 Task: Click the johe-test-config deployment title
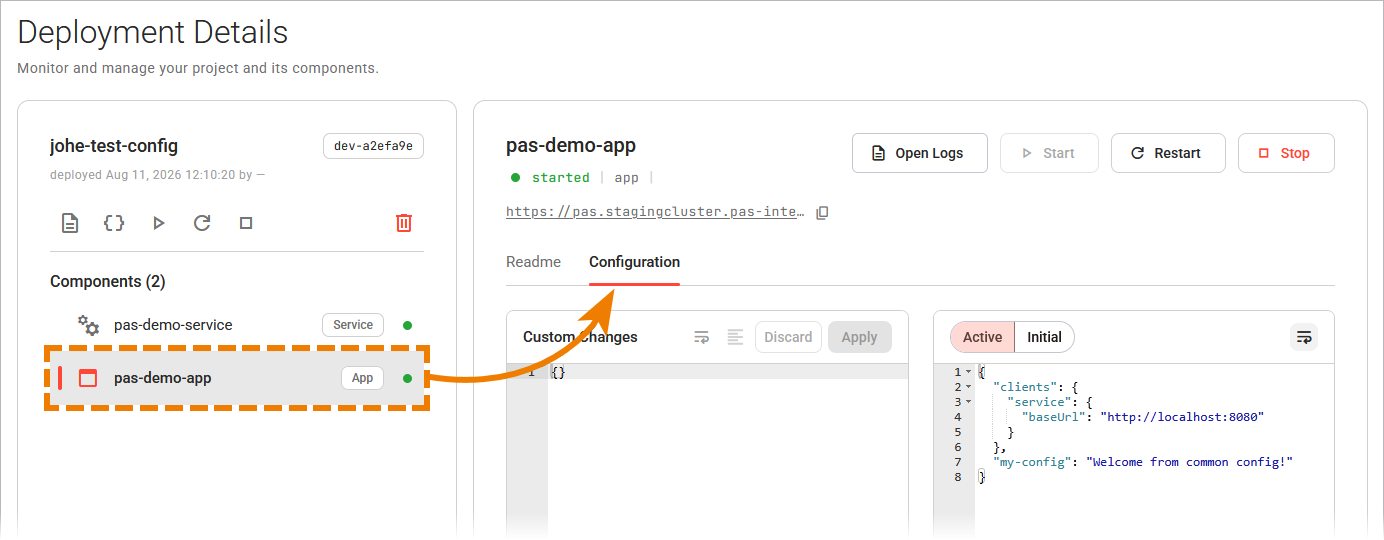click(114, 146)
